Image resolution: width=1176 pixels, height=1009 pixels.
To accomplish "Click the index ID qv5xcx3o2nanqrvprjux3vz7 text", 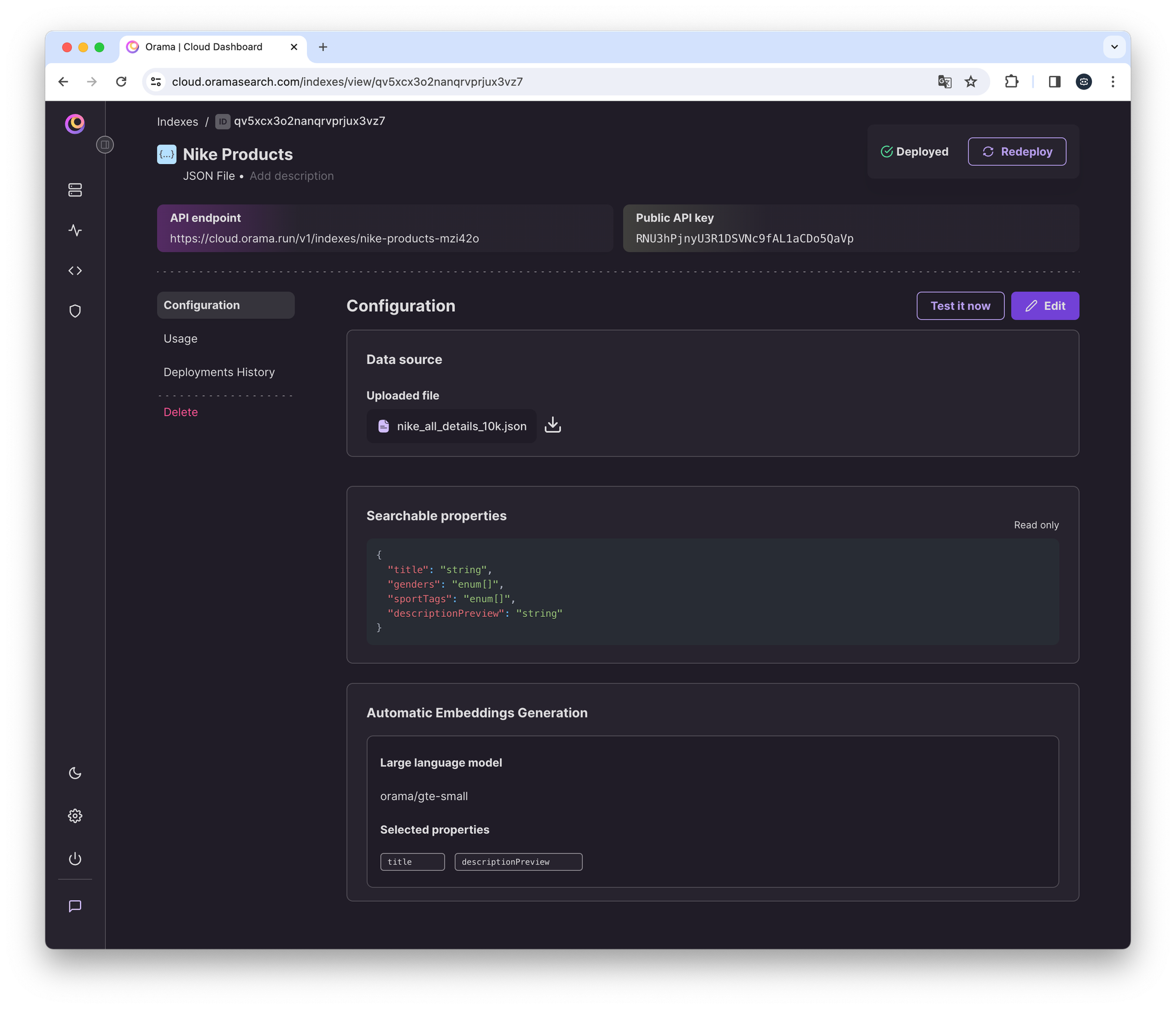I will [x=310, y=121].
